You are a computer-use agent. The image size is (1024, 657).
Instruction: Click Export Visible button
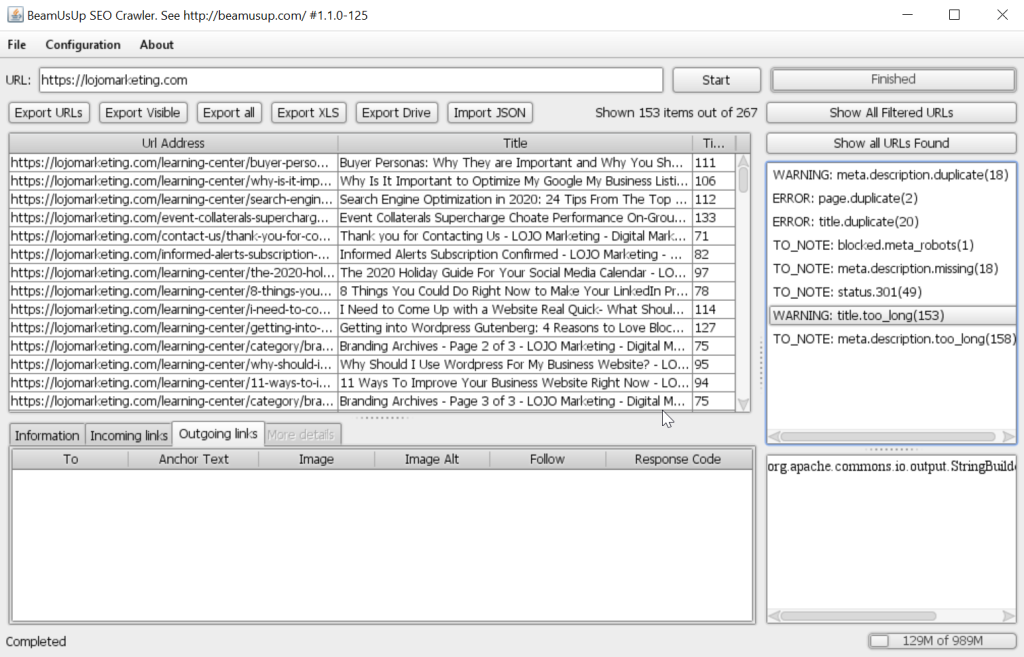tap(142, 112)
